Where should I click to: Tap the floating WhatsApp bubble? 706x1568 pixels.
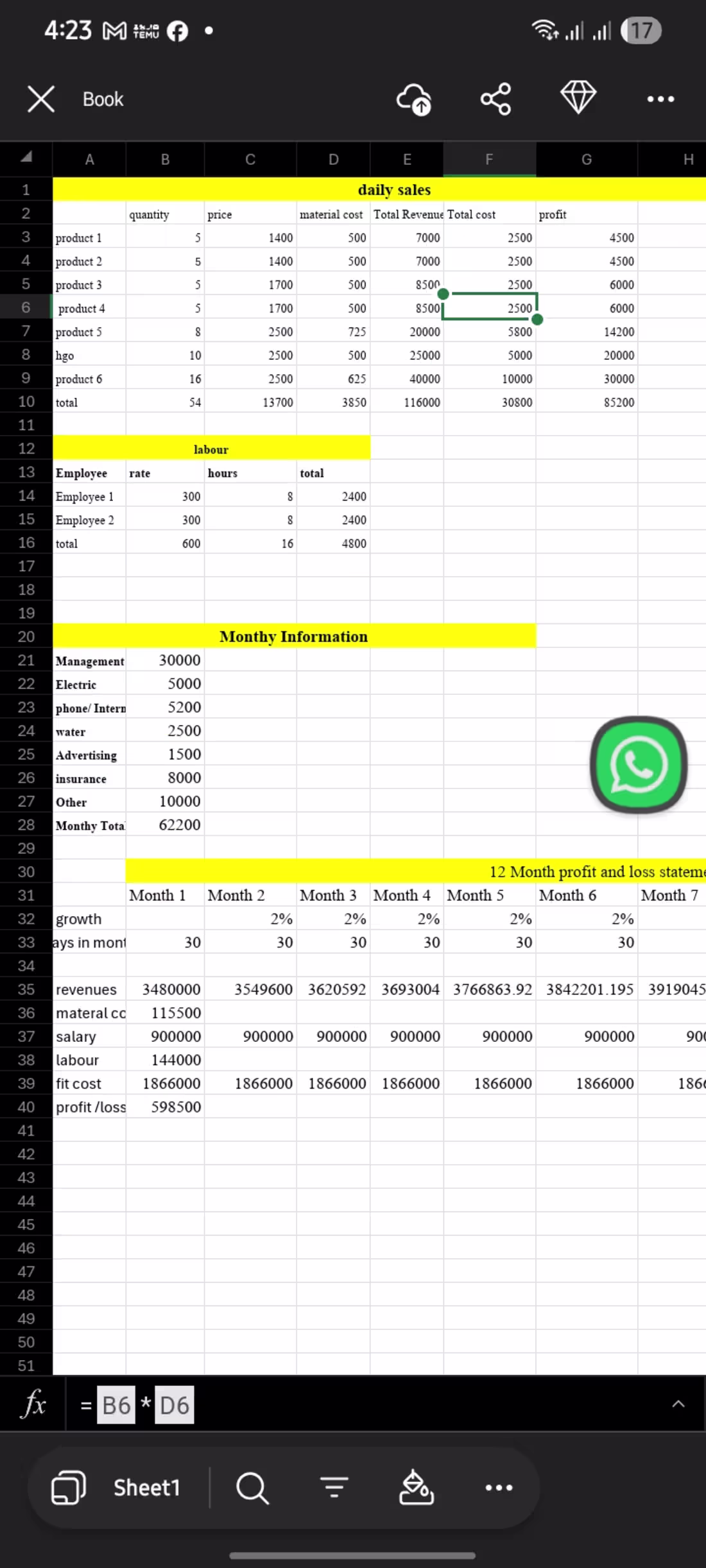pos(639,765)
